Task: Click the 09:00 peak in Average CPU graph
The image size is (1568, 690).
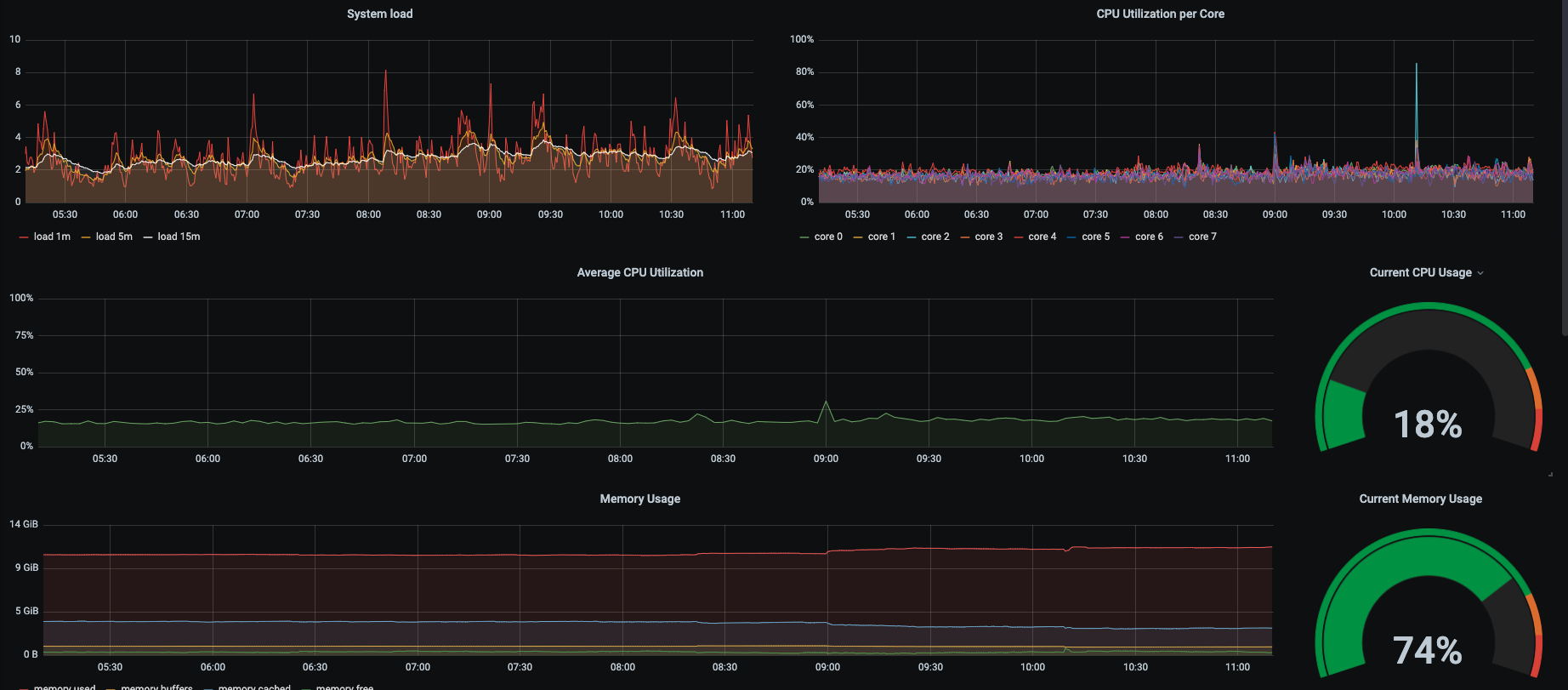Action: pyautogui.click(x=826, y=402)
